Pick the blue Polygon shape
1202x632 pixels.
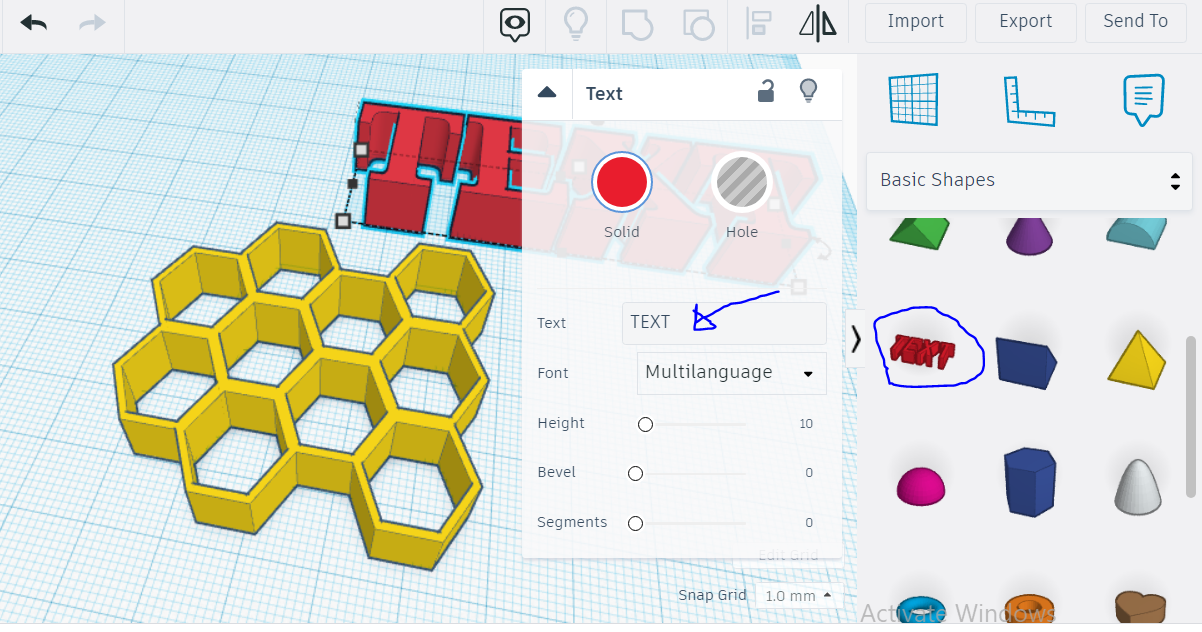[1029, 482]
